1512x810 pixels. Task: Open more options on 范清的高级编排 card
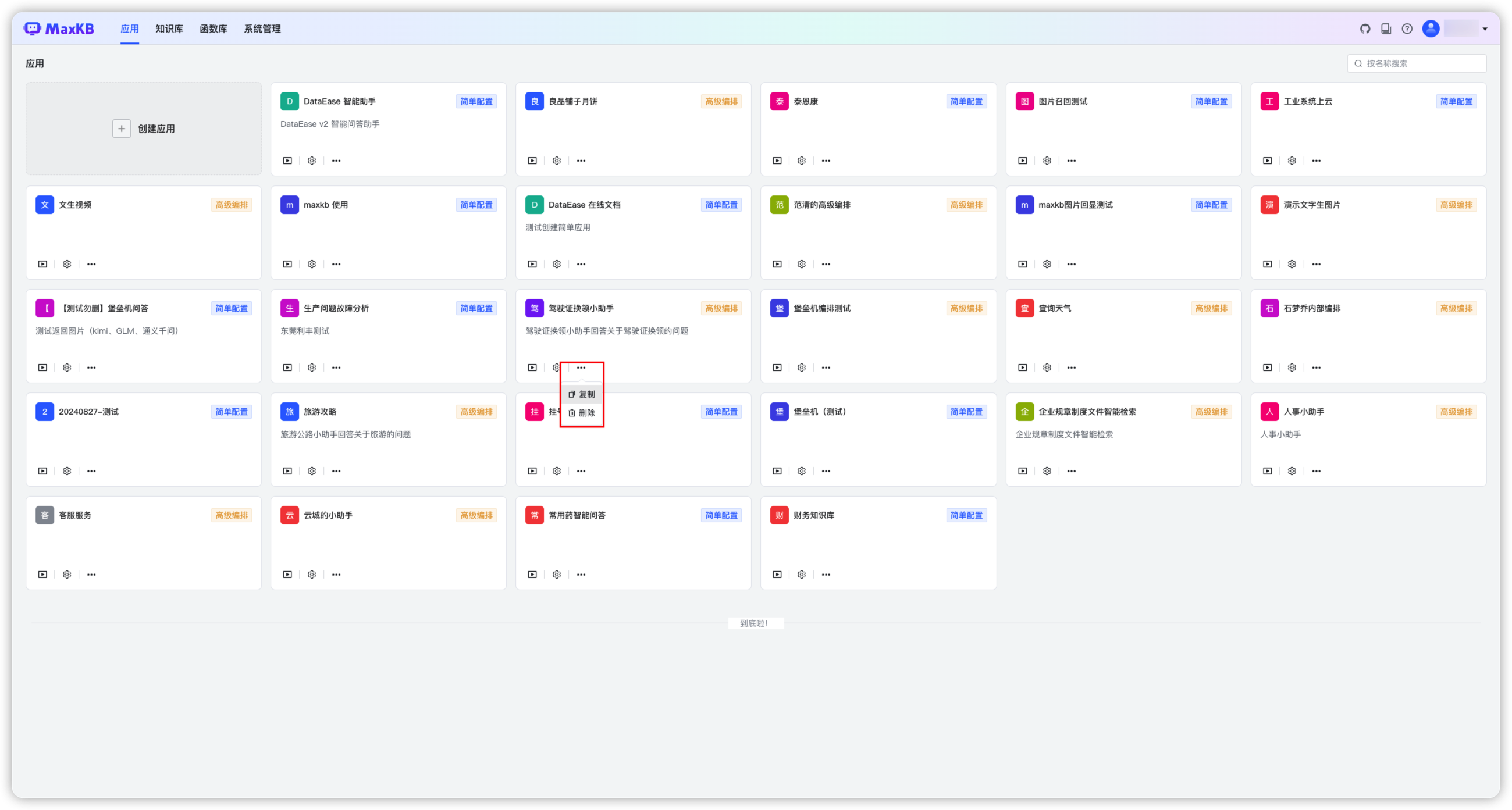[x=827, y=265]
